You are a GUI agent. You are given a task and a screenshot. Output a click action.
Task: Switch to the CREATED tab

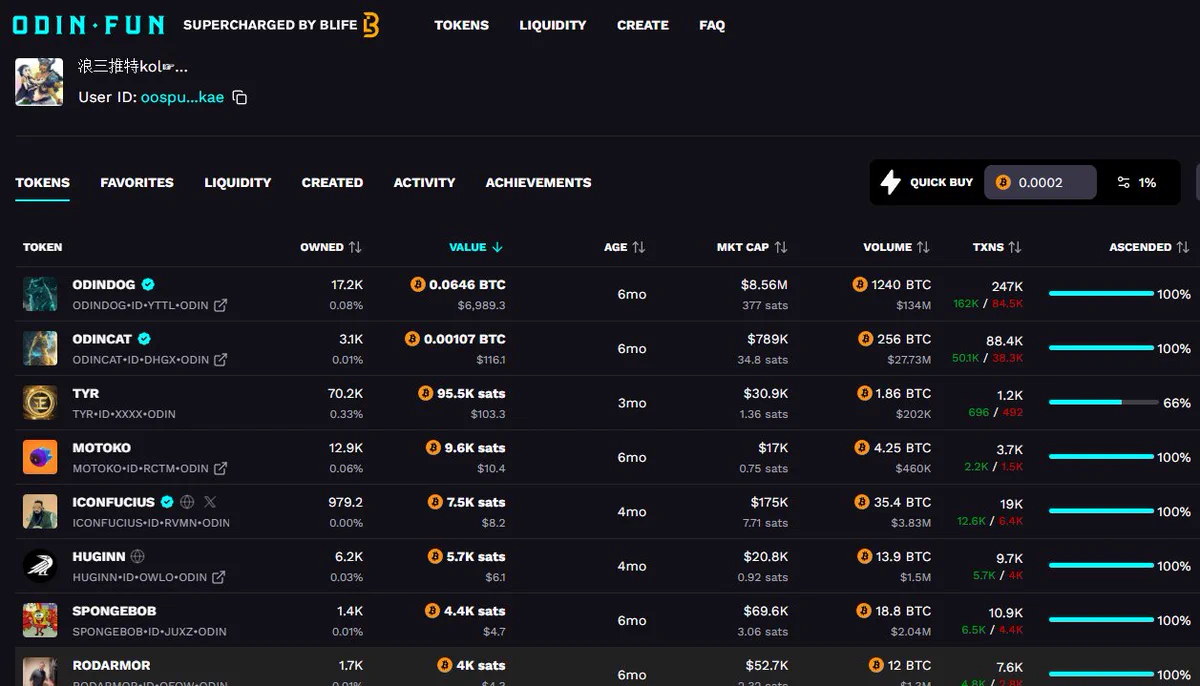(332, 182)
